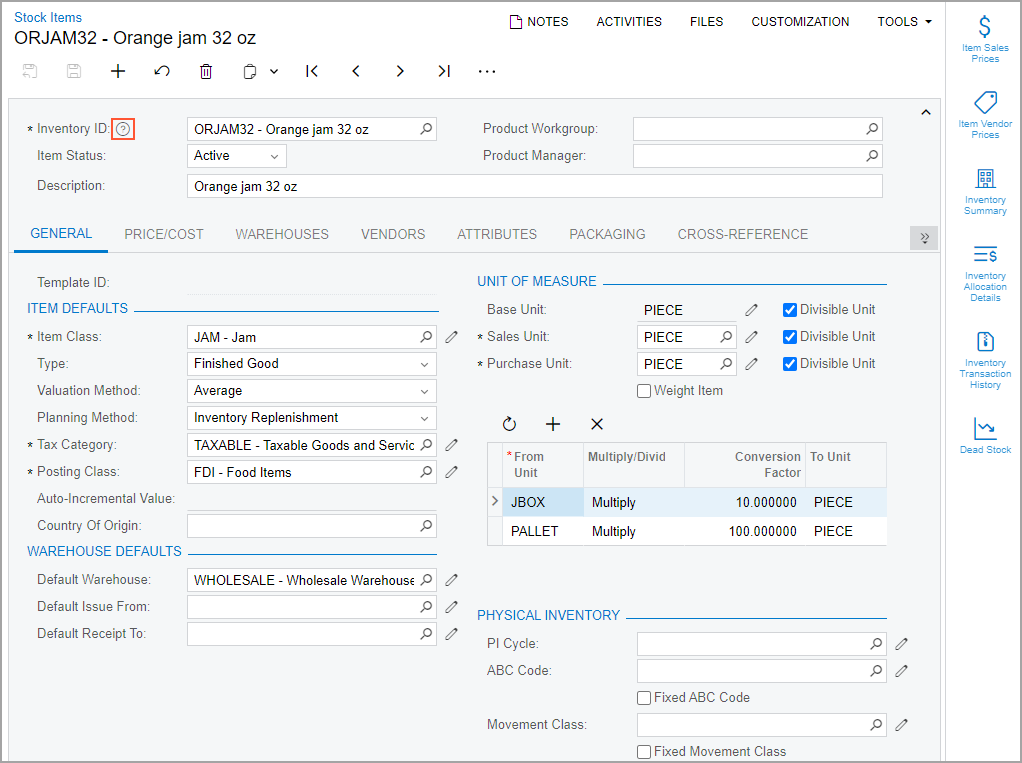Open the Activities button in top bar
1022x763 pixels.
pyautogui.click(x=629, y=22)
